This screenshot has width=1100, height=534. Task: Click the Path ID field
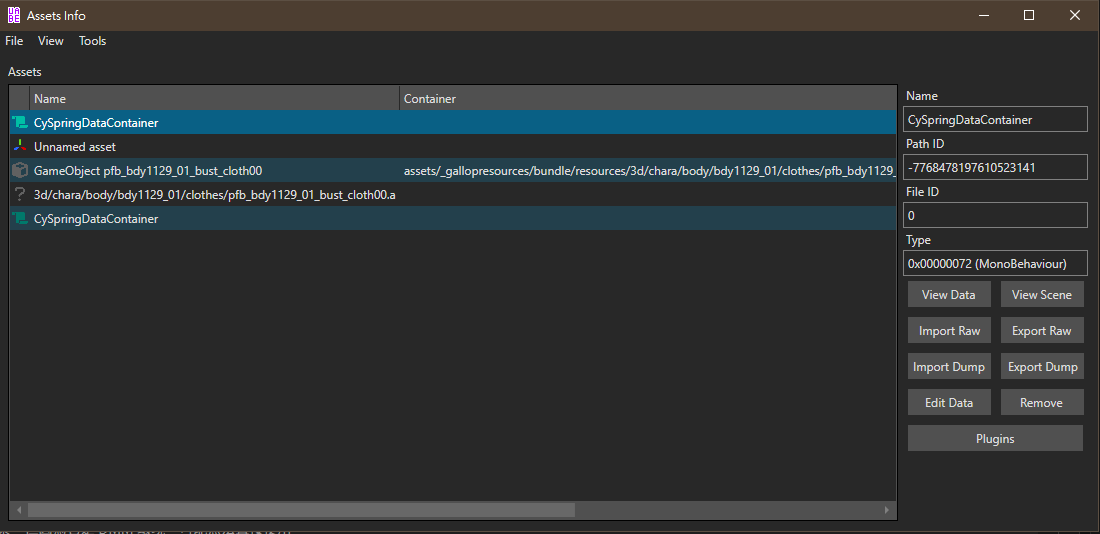(x=995, y=167)
